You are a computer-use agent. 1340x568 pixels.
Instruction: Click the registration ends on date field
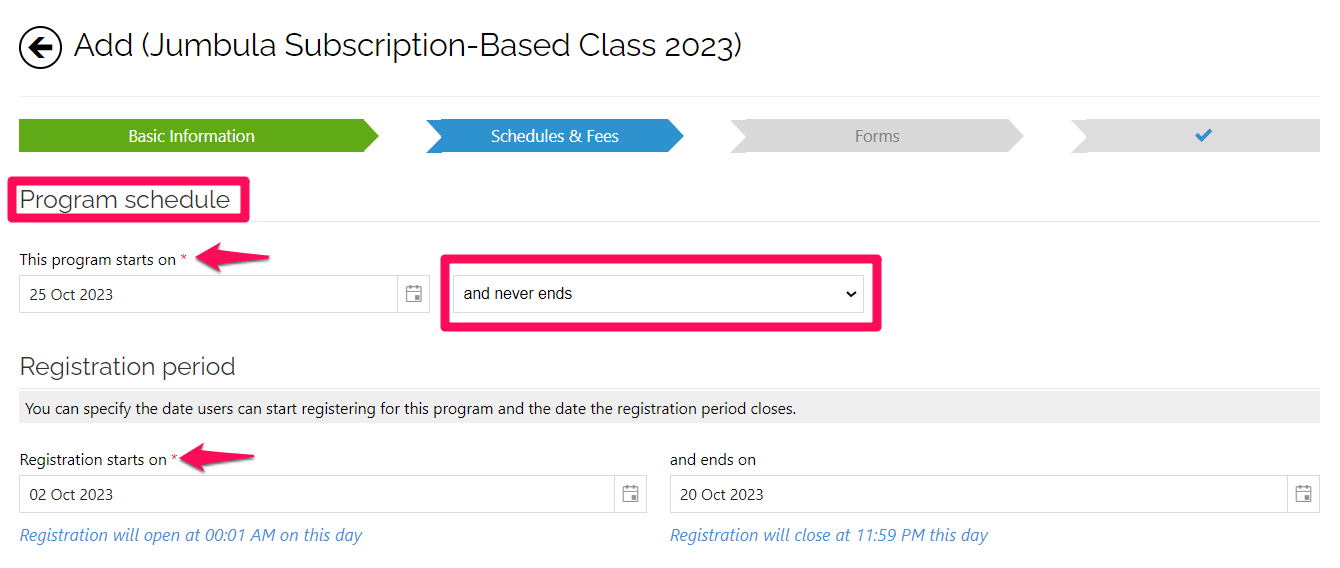point(979,494)
